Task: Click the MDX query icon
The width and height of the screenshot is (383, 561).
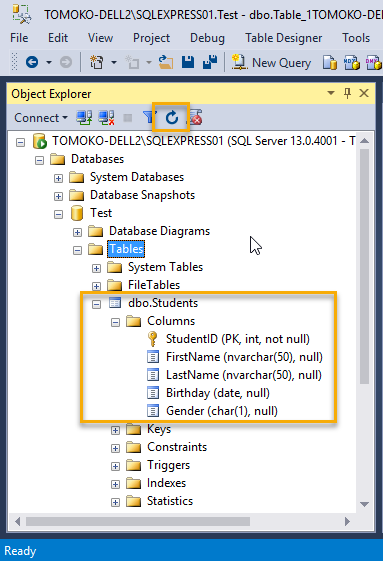Action: (352, 63)
